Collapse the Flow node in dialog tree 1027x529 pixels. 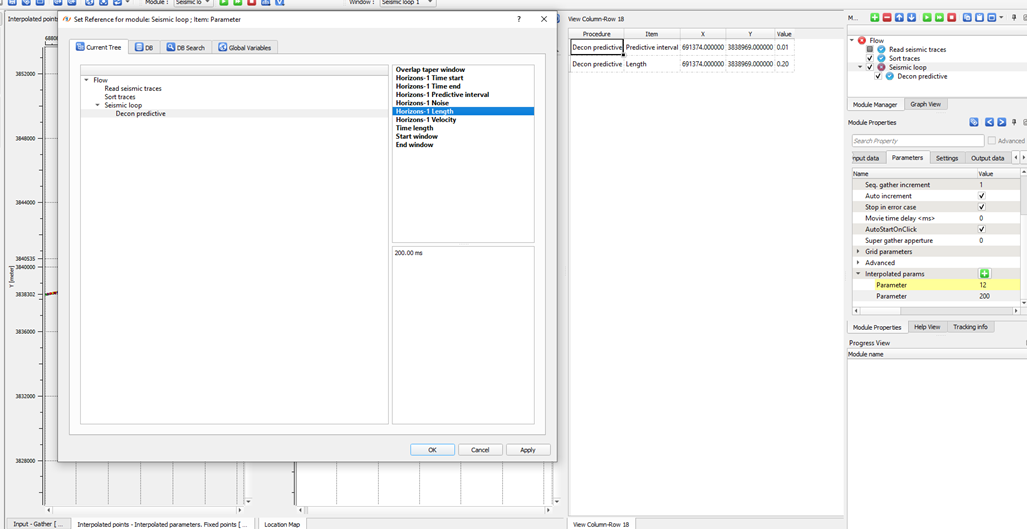(86, 80)
